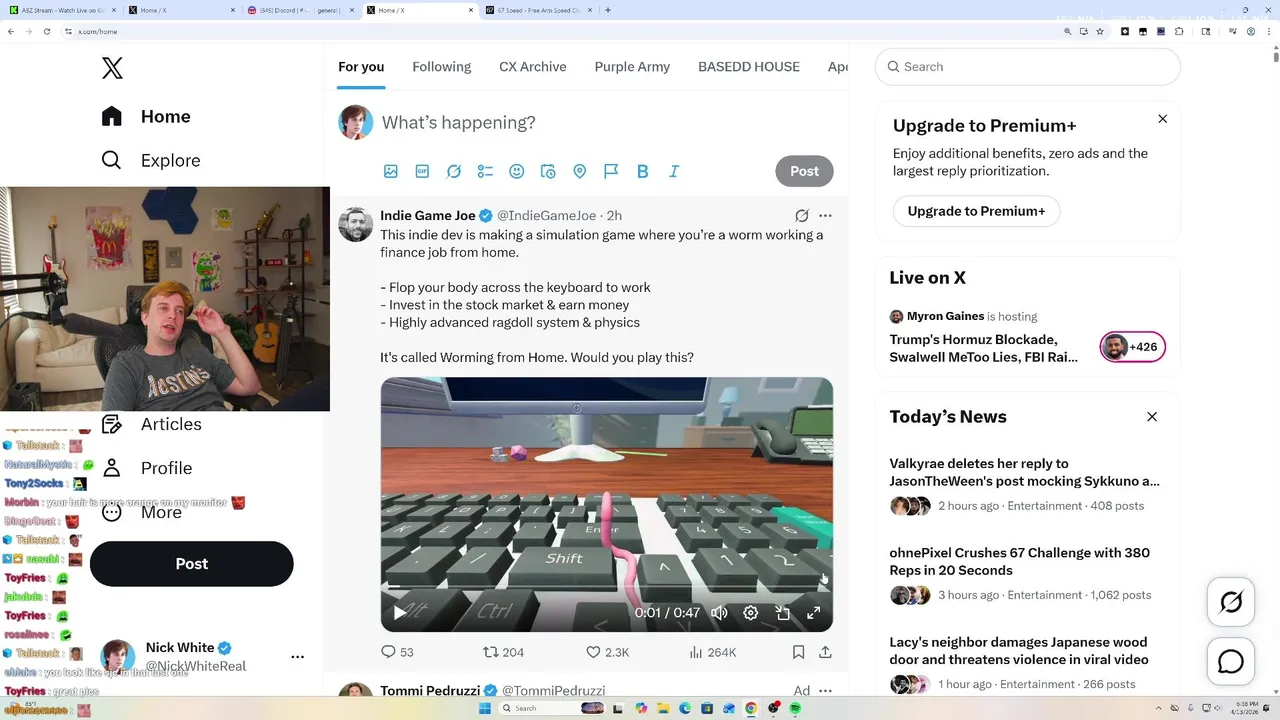Open Tommi Pedruzzi ad options dots

click(825, 691)
